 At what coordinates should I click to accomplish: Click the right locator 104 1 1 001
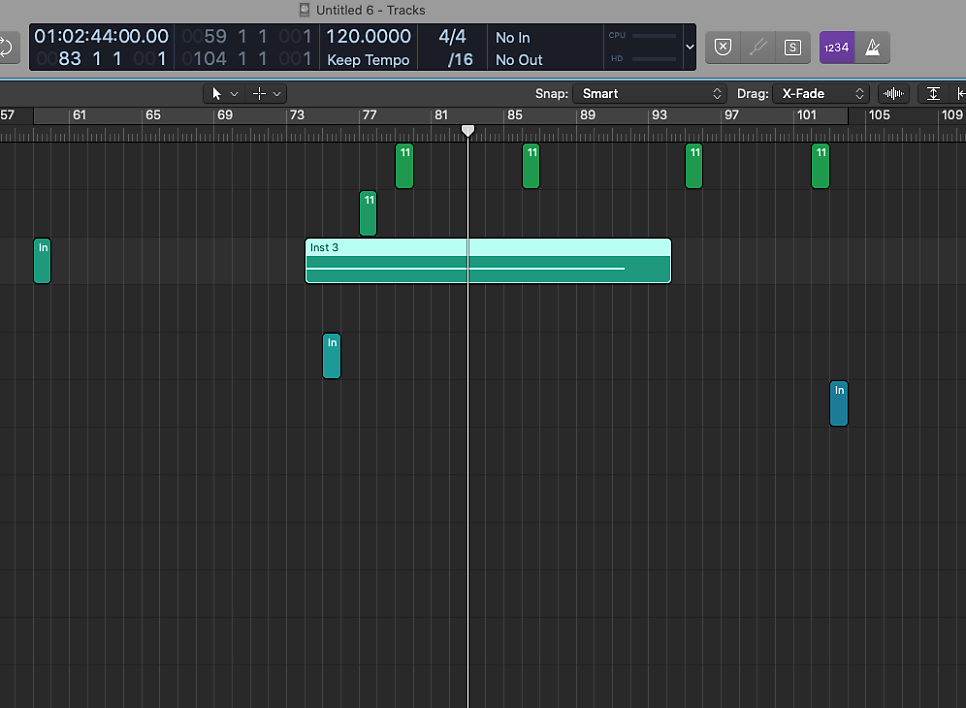[247, 59]
